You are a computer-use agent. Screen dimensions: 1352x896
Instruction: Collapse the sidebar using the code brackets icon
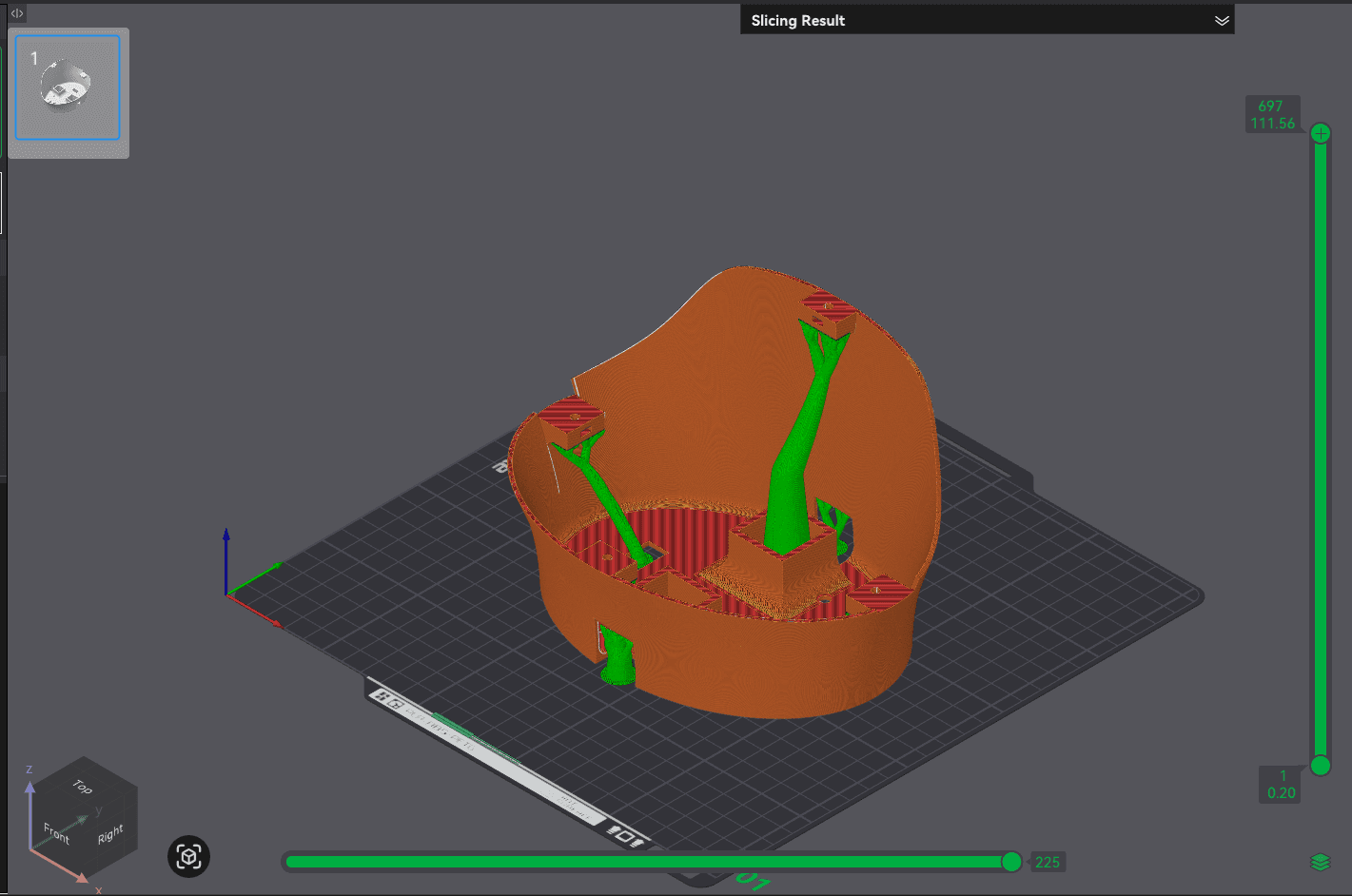(16, 13)
